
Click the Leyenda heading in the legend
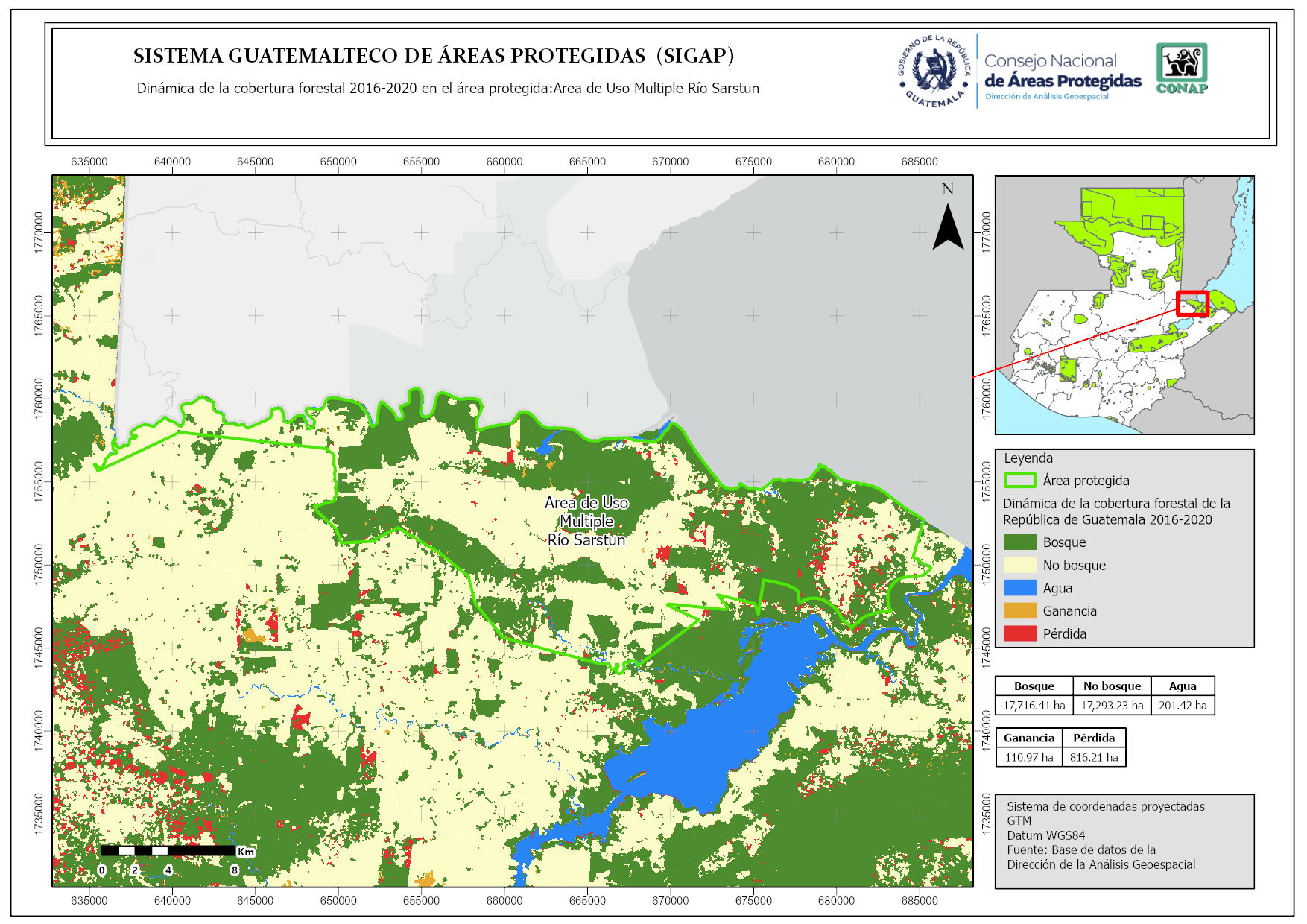1028,458
